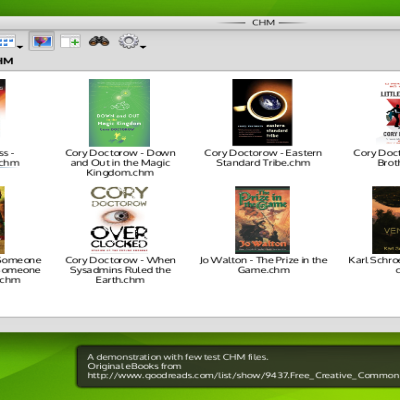Image resolution: width=400 pixels, height=400 pixels.
Task: Click file name Jo Walton - The Prize in the Game.chm
Action: (x=263, y=265)
